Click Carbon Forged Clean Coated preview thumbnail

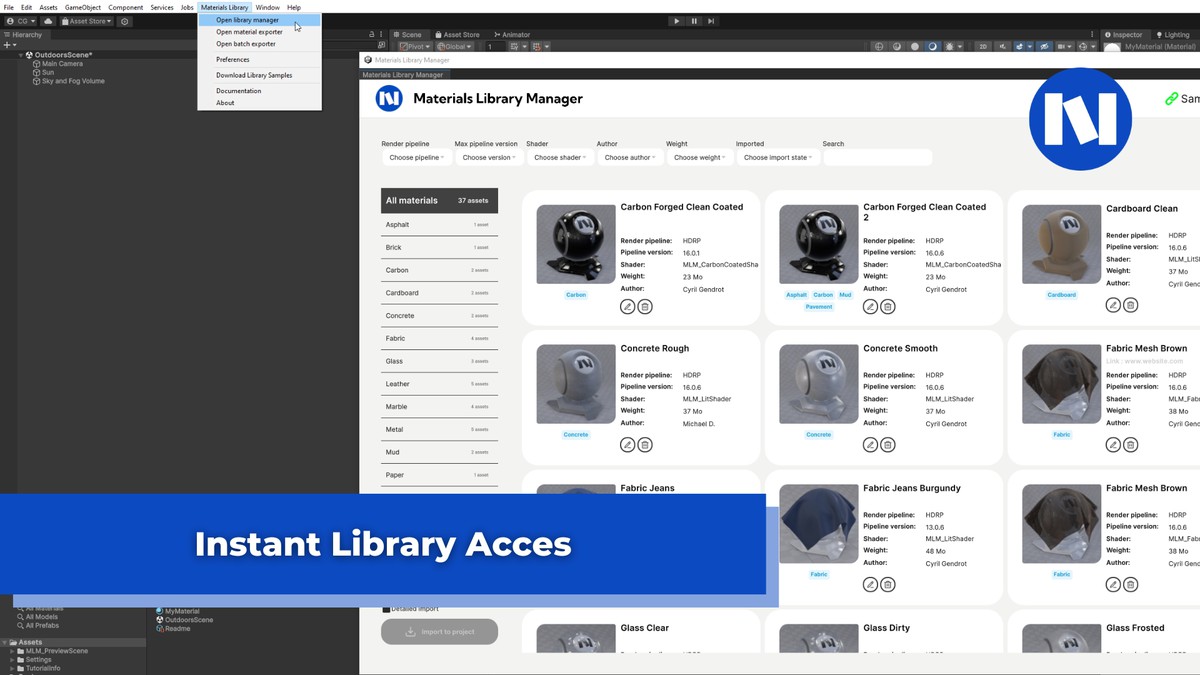(x=576, y=245)
